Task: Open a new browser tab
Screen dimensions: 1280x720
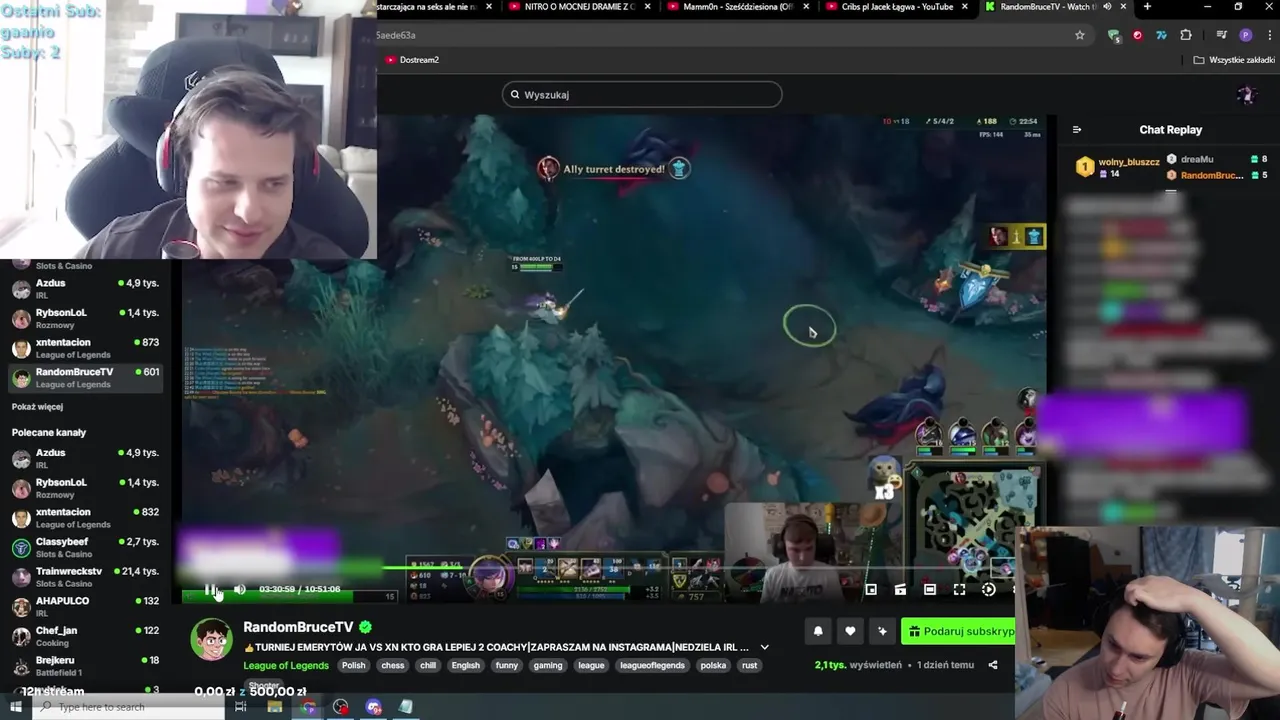Action: coord(1147,7)
